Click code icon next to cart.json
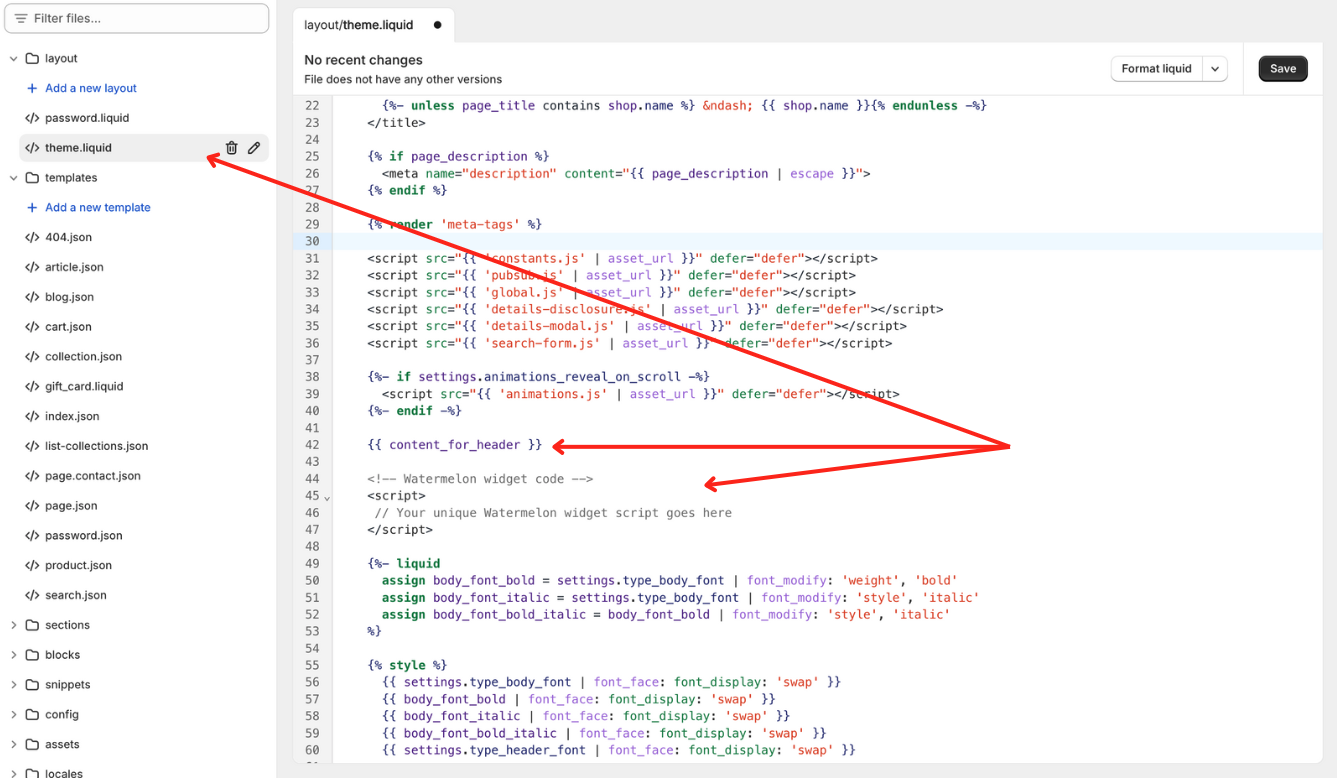Screen dimensions: 1337x778 tap(32, 327)
